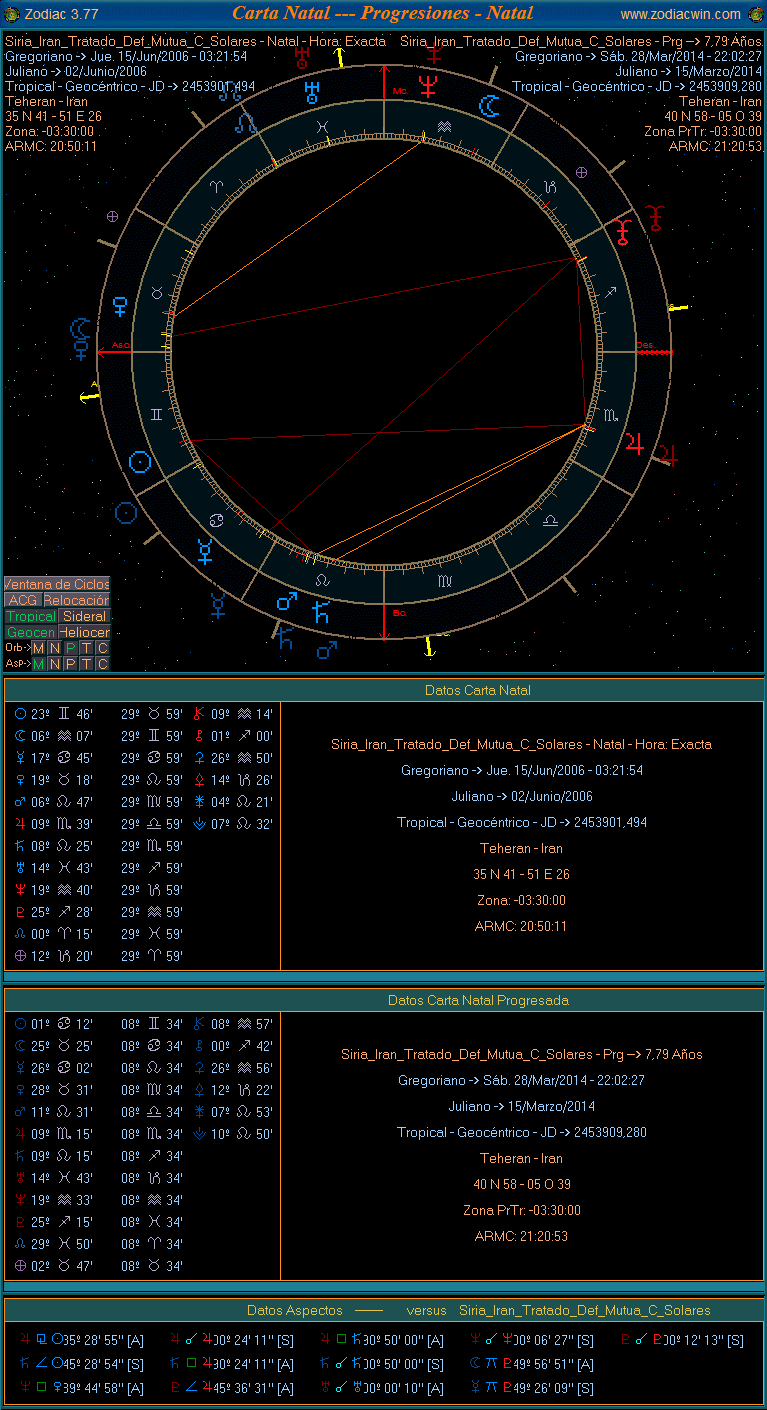This screenshot has height=1410, width=767.
Task: Select the blue Venus glyph beside Taurus
Action: [121, 306]
